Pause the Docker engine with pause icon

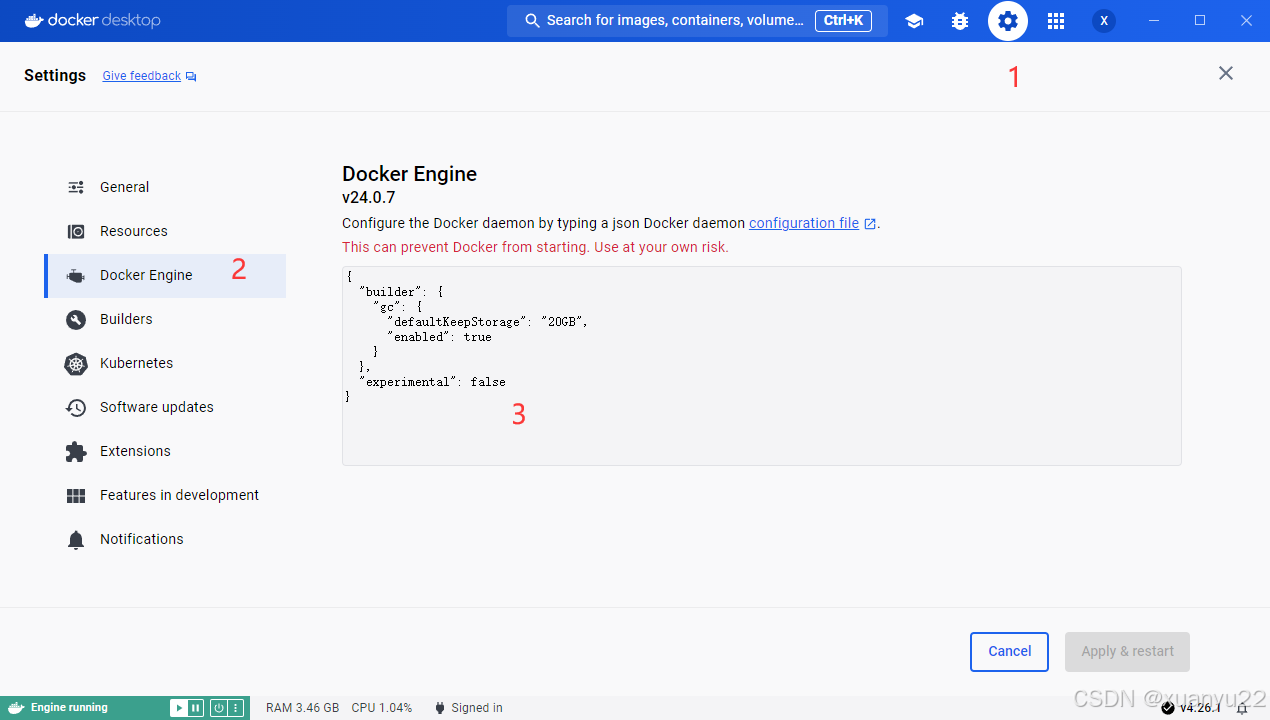196,708
